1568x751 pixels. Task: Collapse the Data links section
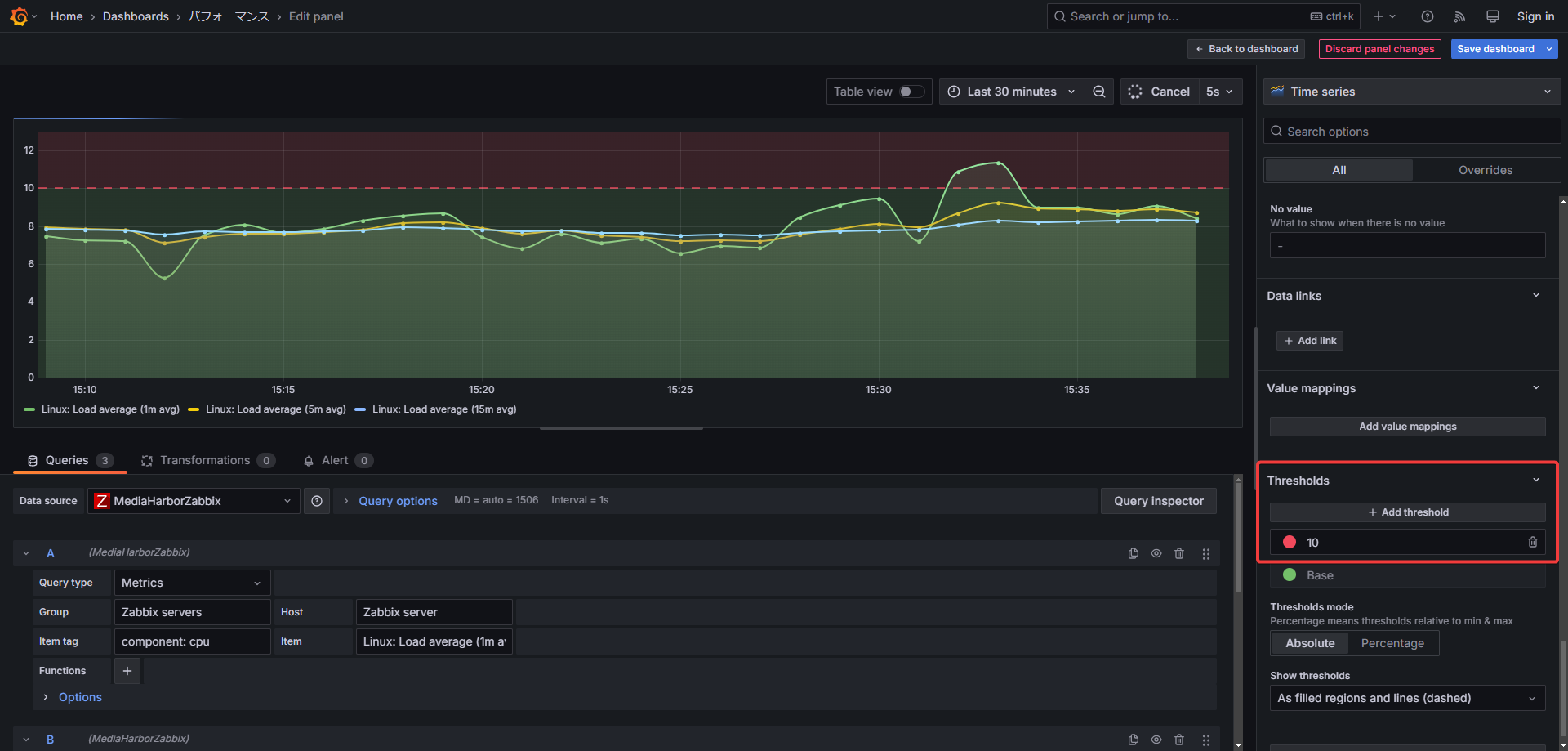[x=1536, y=296]
